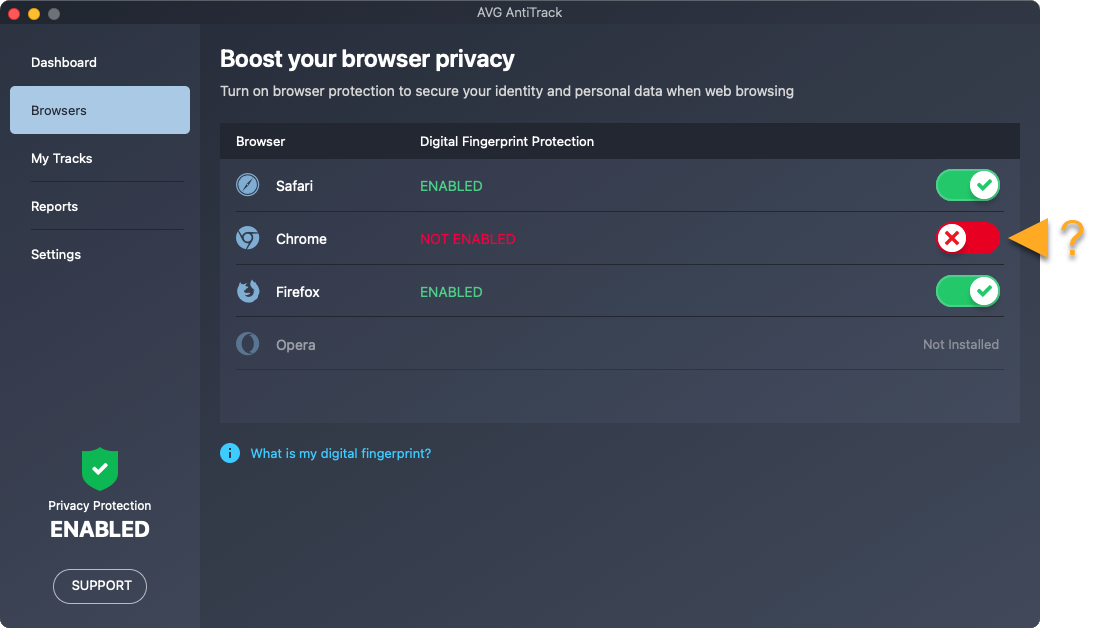Screen dimensions: 1109x628
Task: Click the orange arrow beside Chrome toggle
Action: tap(1031, 239)
